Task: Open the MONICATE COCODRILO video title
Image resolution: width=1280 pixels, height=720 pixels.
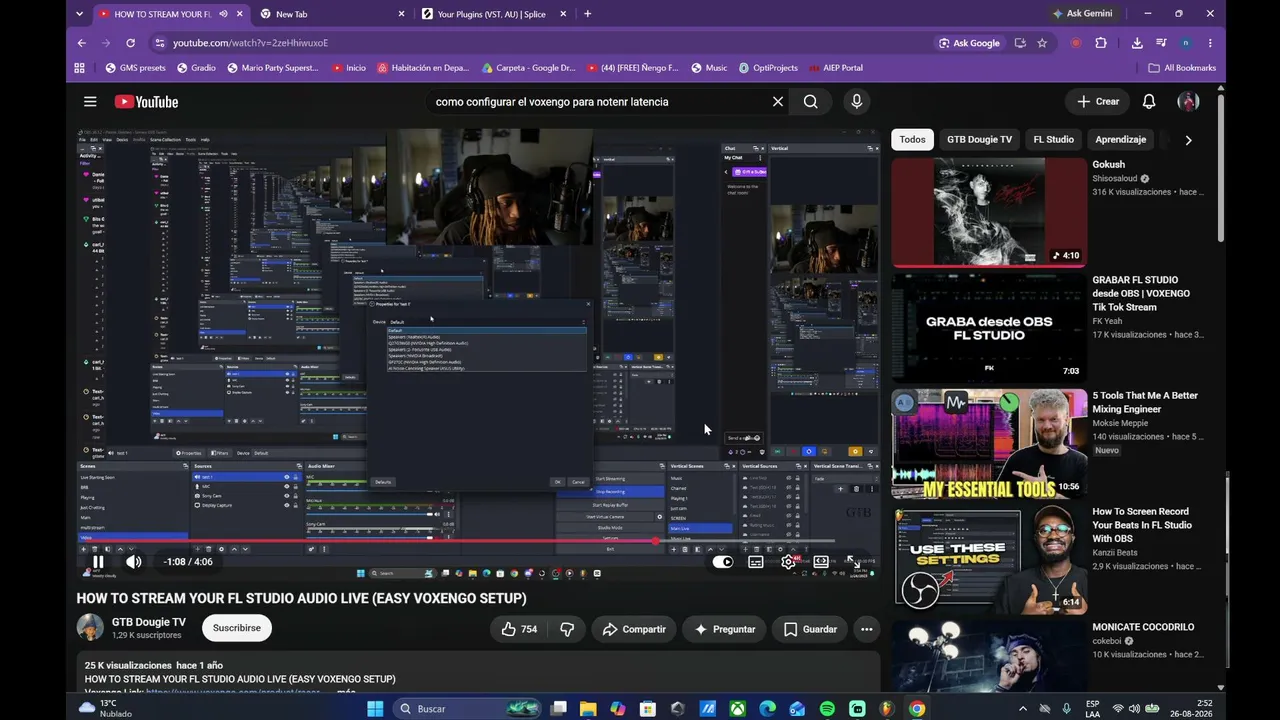Action: point(1143,627)
